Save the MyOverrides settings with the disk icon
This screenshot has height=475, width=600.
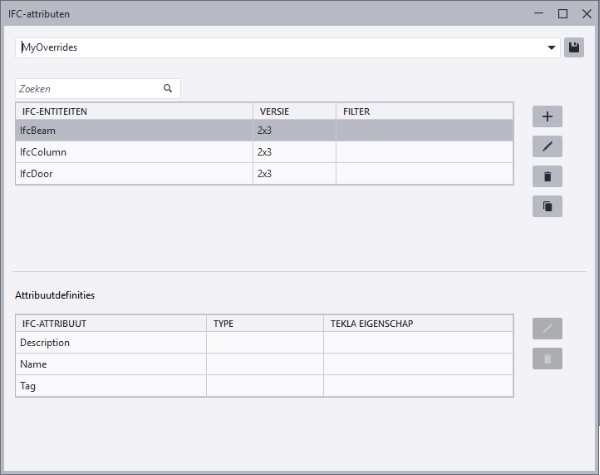pyautogui.click(x=574, y=47)
